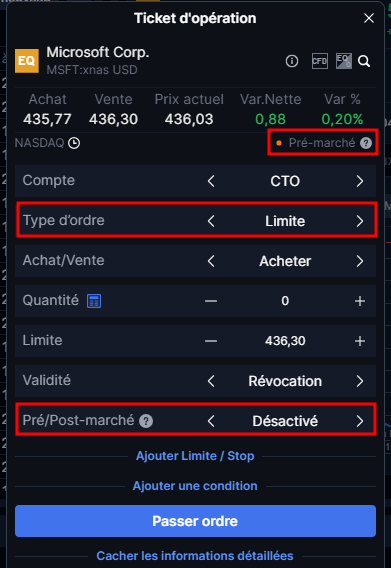
Task: Switch Pré/Post-marché using left arrow
Action: (x=211, y=421)
